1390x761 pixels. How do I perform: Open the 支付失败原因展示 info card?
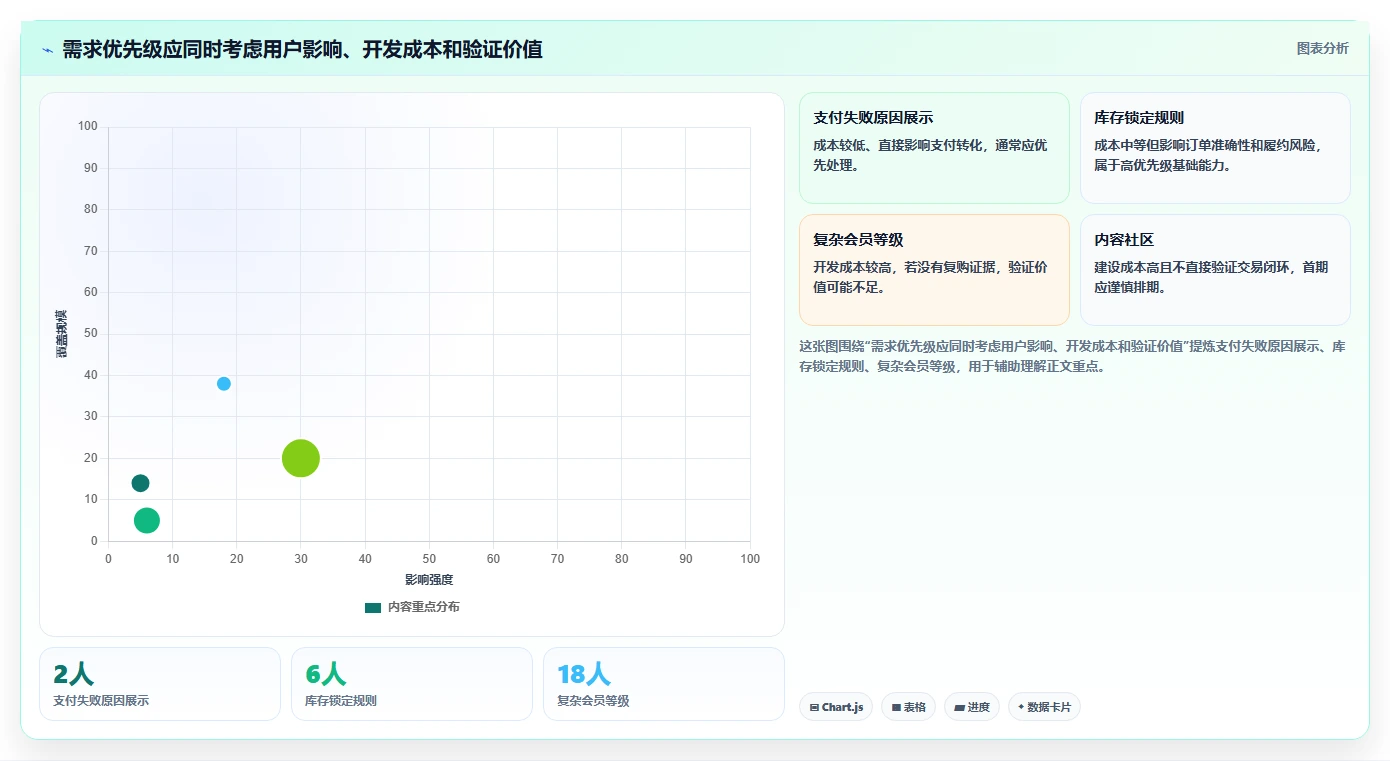tap(934, 148)
